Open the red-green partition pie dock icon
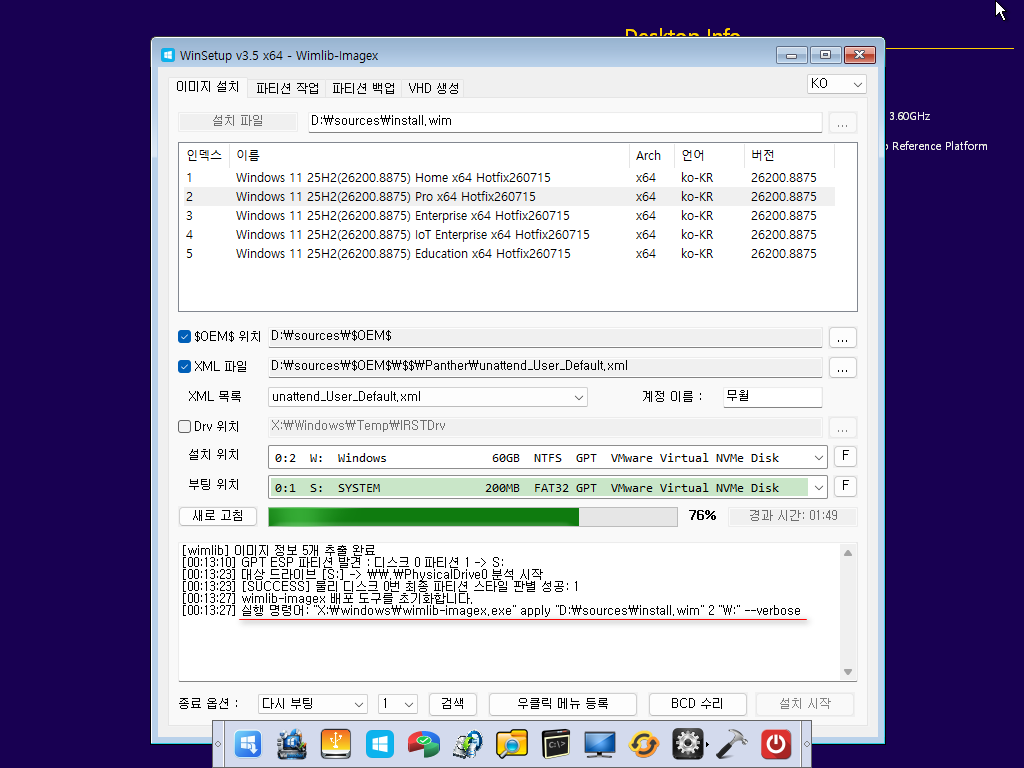This screenshot has width=1024, height=768. pos(424,744)
